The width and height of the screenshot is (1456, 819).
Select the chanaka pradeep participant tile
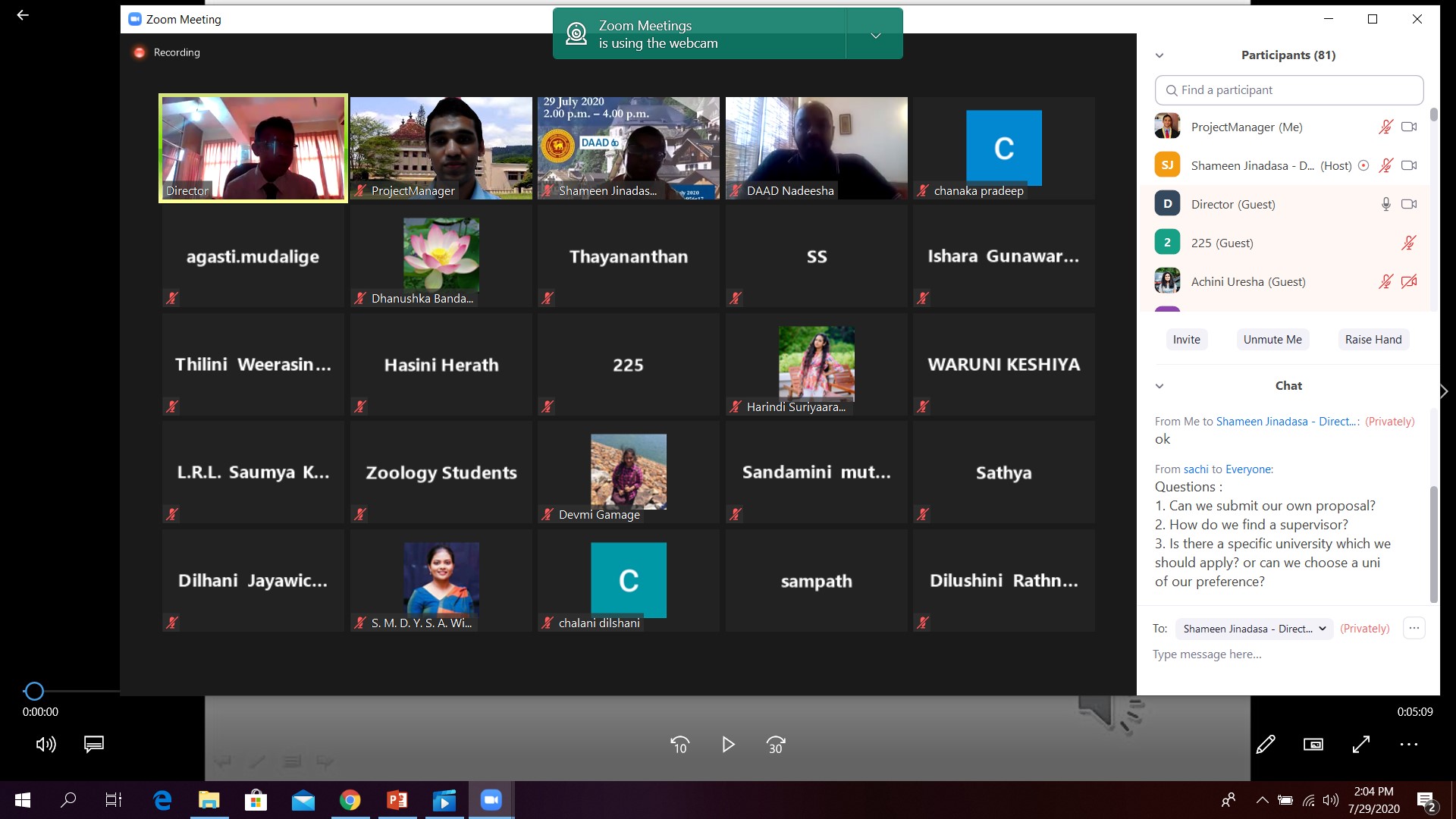click(1004, 148)
